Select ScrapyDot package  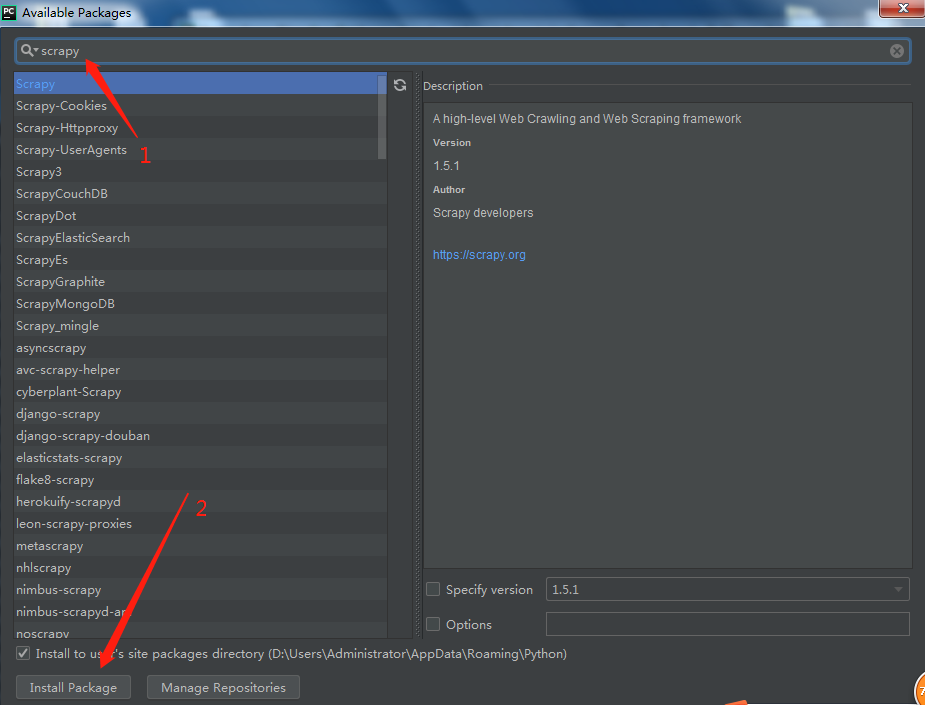point(200,216)
